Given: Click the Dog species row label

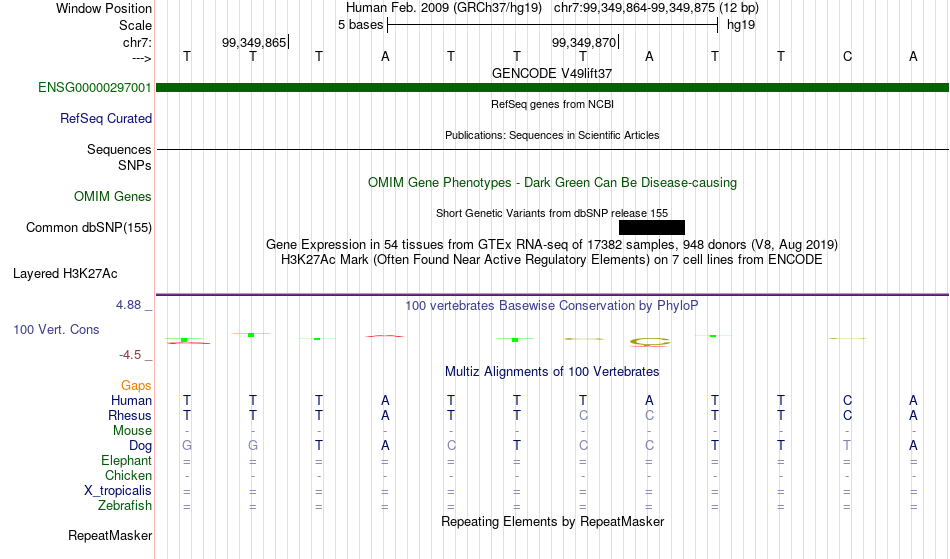Looking at the screenshot, I should 140,446.
